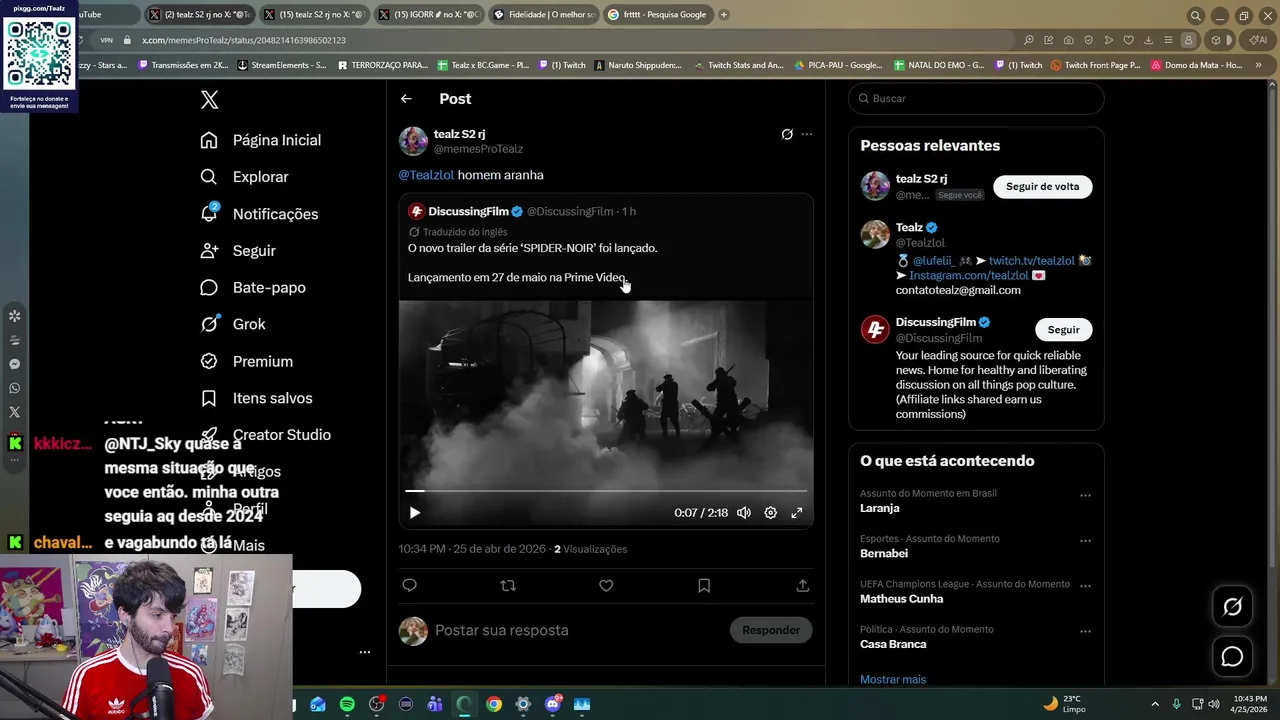
Task: Open Google Chrome from the taskbar
Action: [x=494, y=704]
